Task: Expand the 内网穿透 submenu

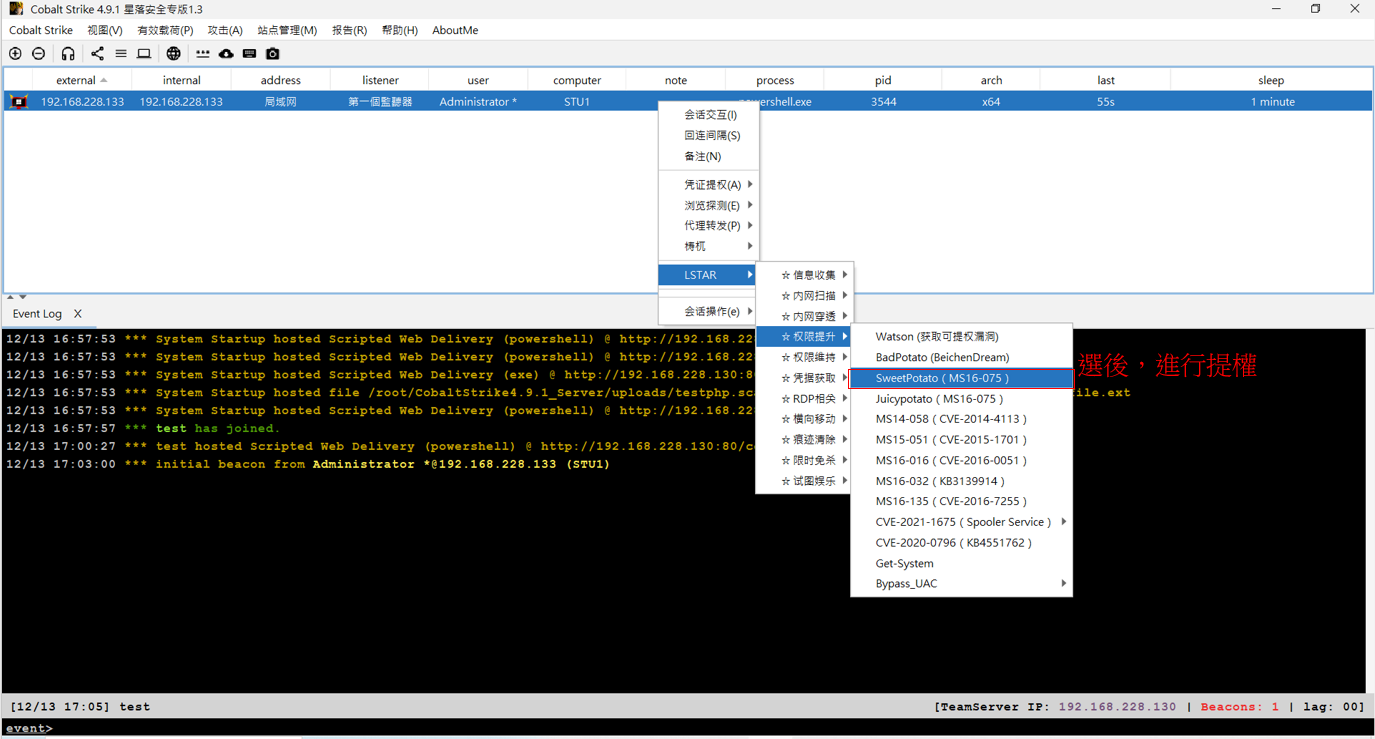Action: (804, 316)
